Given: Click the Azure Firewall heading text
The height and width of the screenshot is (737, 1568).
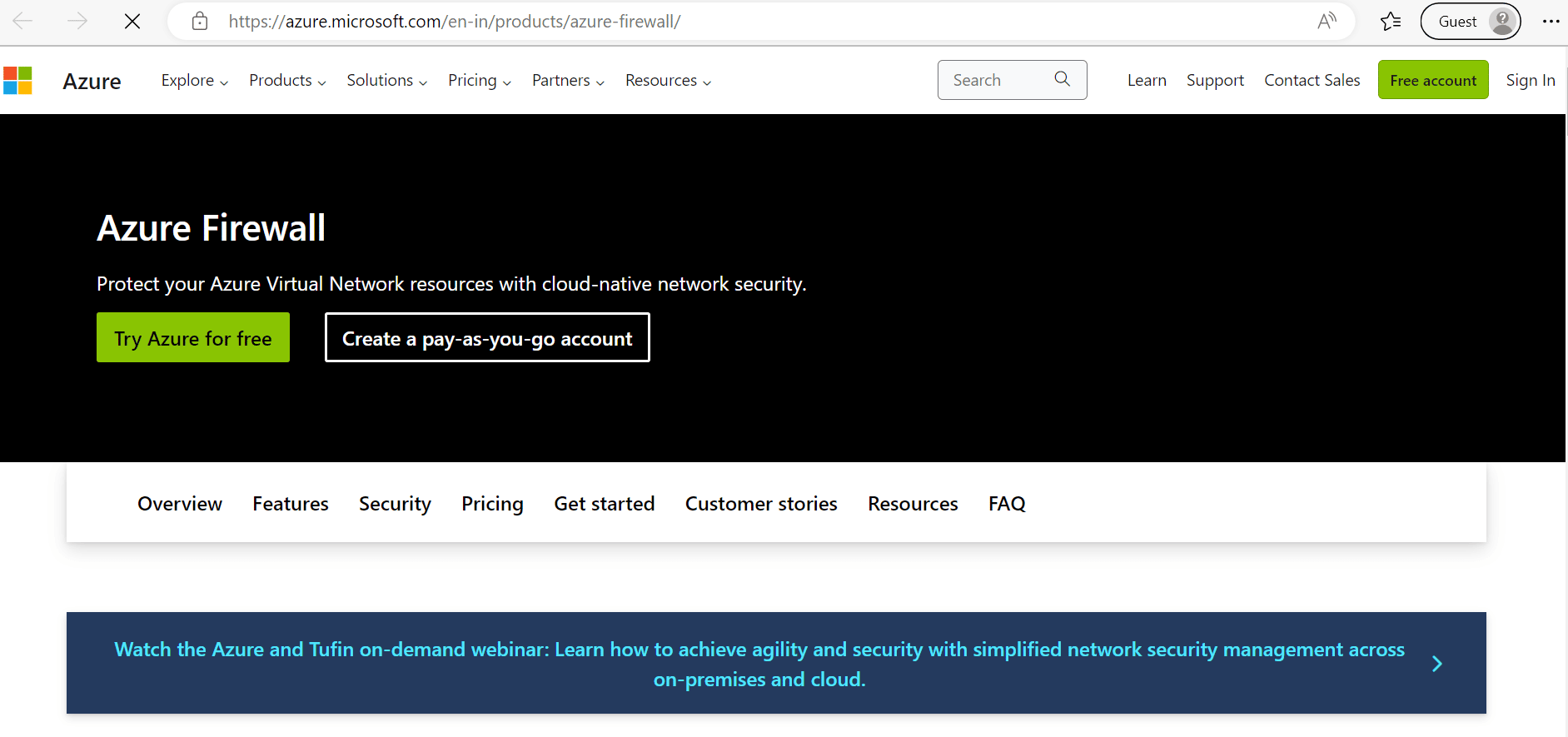Looking at the screenshot, I should pyautogui.click(x=211, y=228).
